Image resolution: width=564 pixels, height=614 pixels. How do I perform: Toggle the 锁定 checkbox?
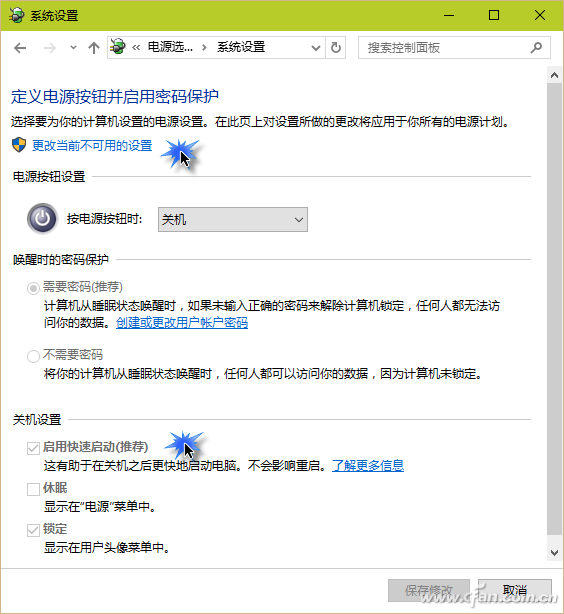click(33, 530)
